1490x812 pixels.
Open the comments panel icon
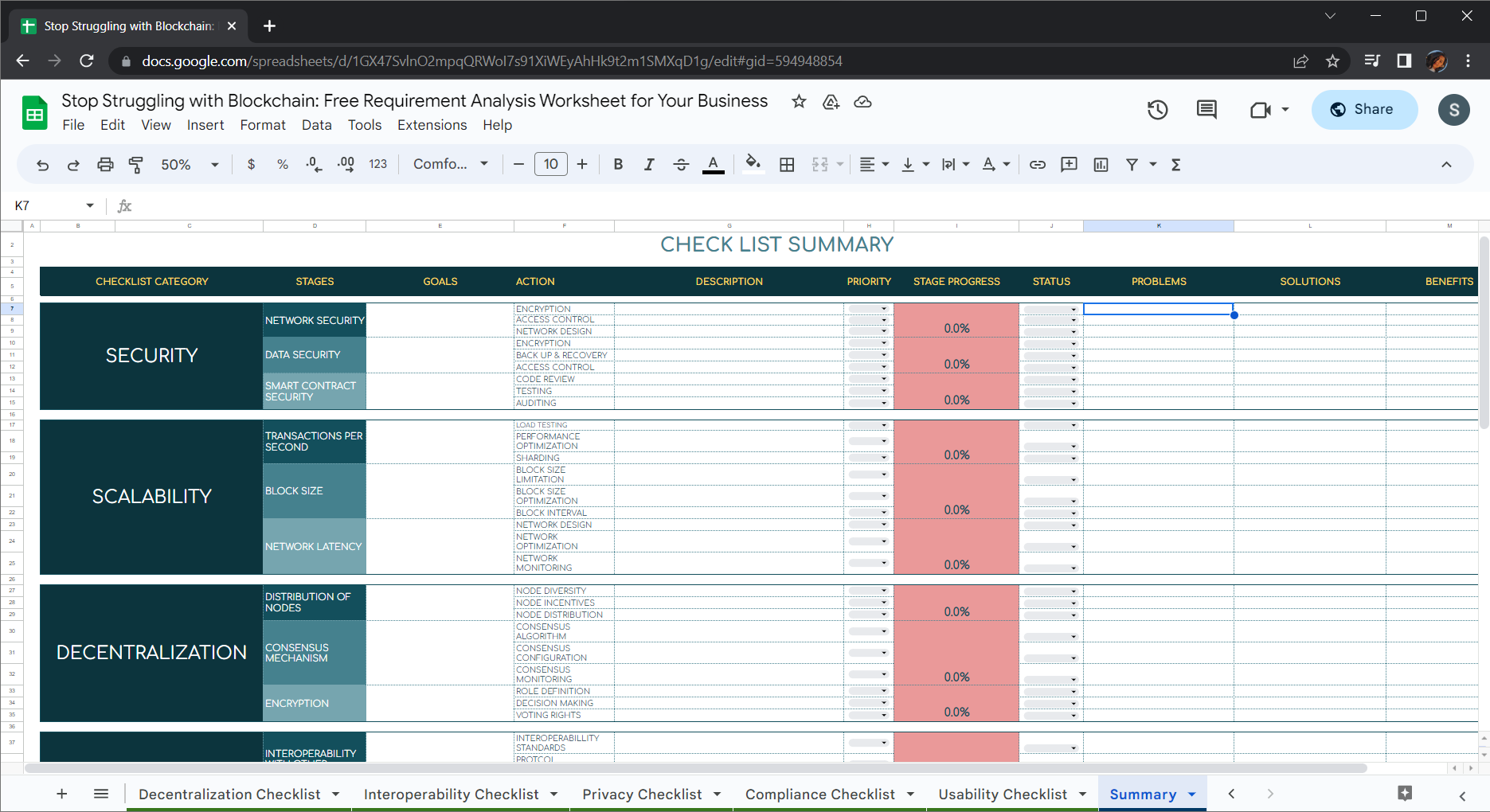[1206, 110]
